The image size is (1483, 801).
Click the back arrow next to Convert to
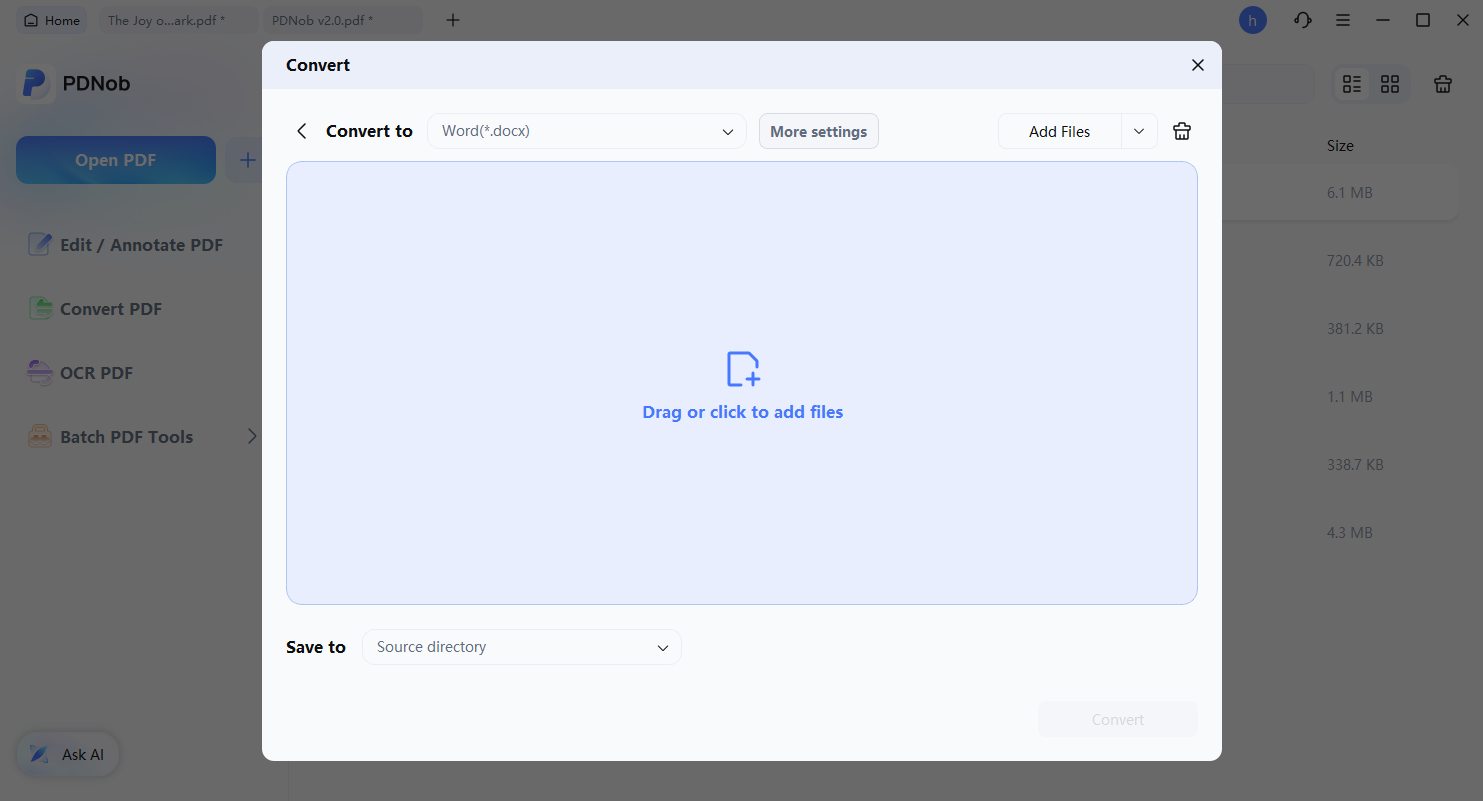[x=301, y=131]
